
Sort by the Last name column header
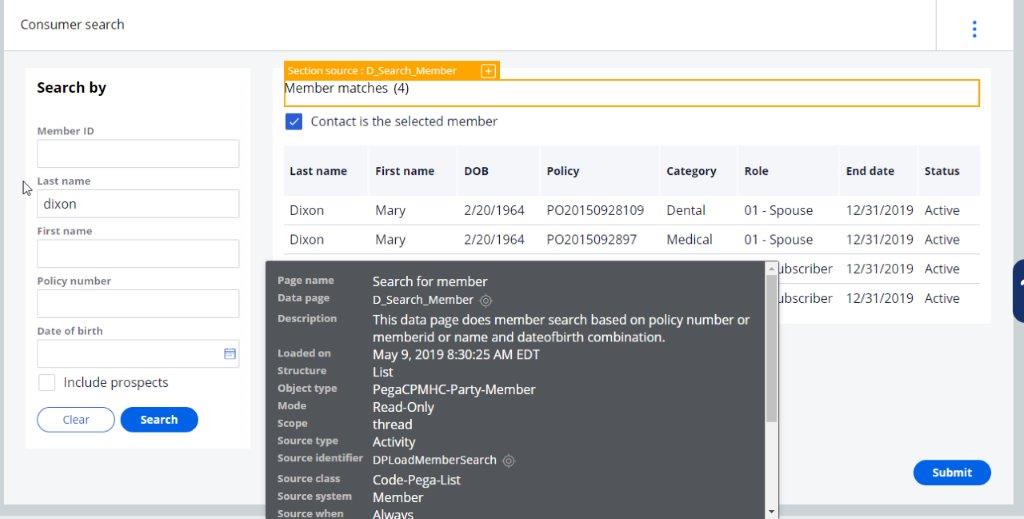pos(318,171)
